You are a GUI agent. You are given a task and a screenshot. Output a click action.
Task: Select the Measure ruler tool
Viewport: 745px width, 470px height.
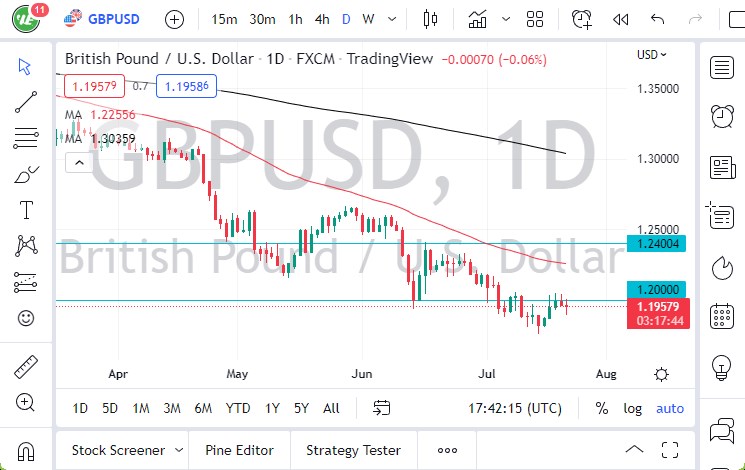(x=26, y=366)
